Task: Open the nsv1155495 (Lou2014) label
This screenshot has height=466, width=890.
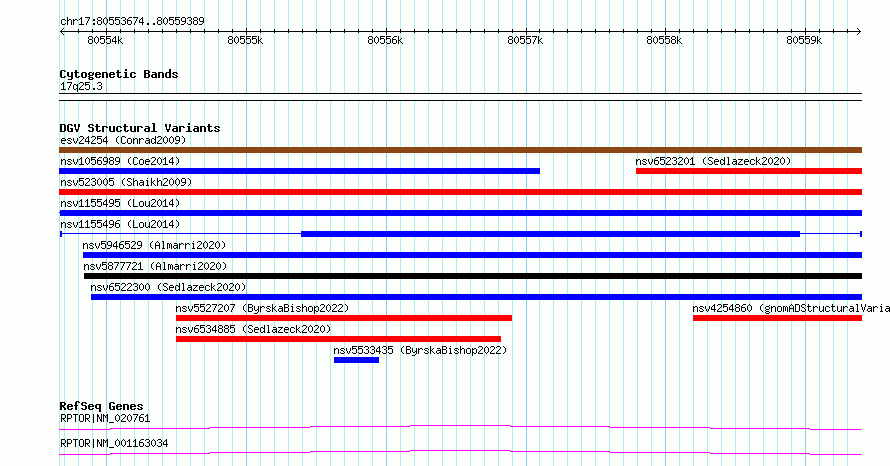Action: click(x=120, y=203)
